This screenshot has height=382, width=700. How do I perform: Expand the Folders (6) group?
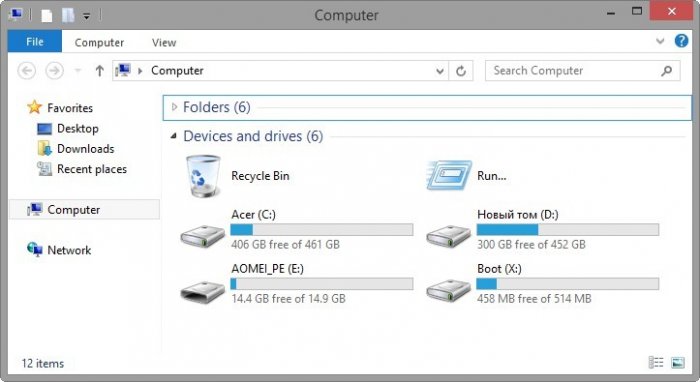pos(174,107)
